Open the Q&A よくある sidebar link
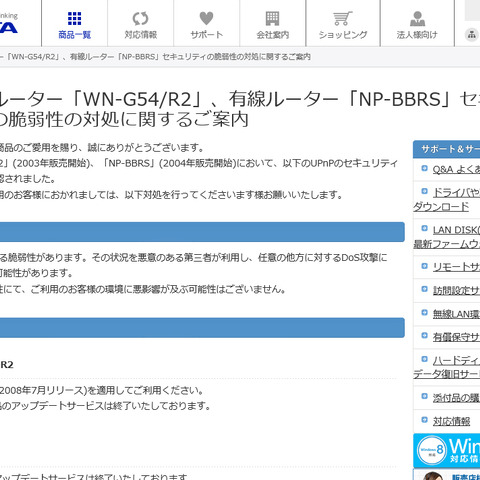 coord(456,170)
